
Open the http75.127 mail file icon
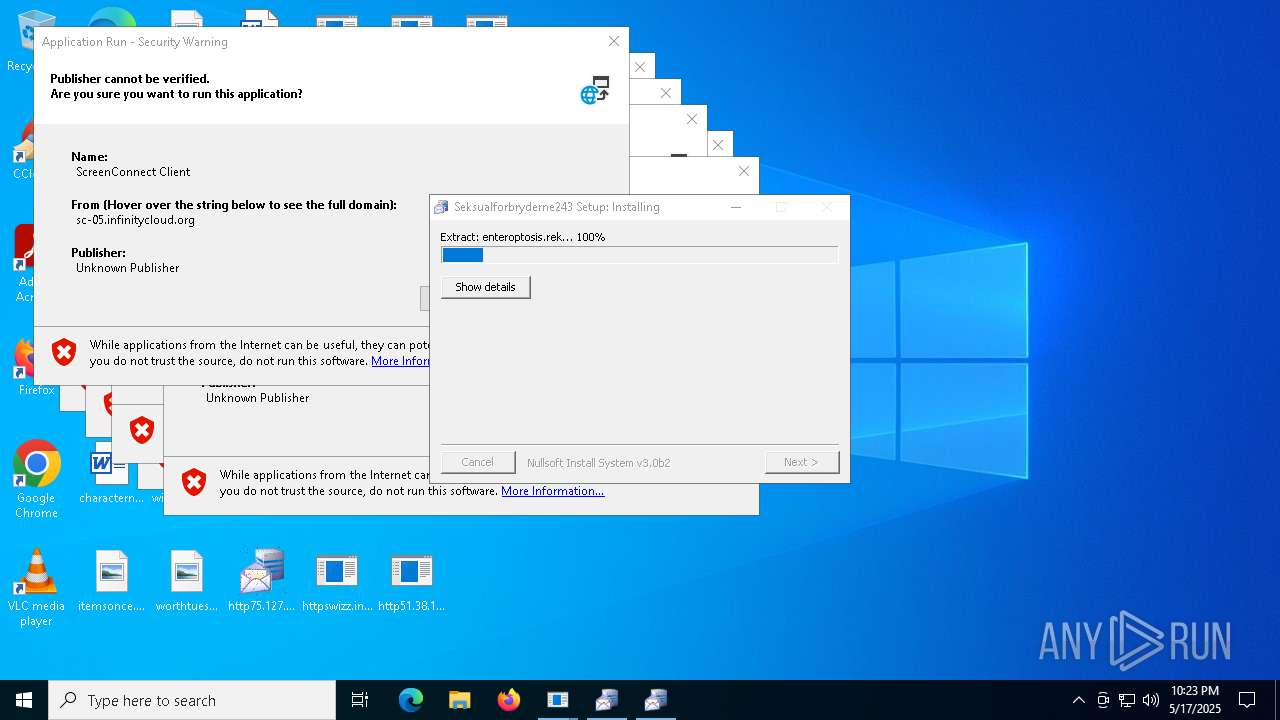262,581
